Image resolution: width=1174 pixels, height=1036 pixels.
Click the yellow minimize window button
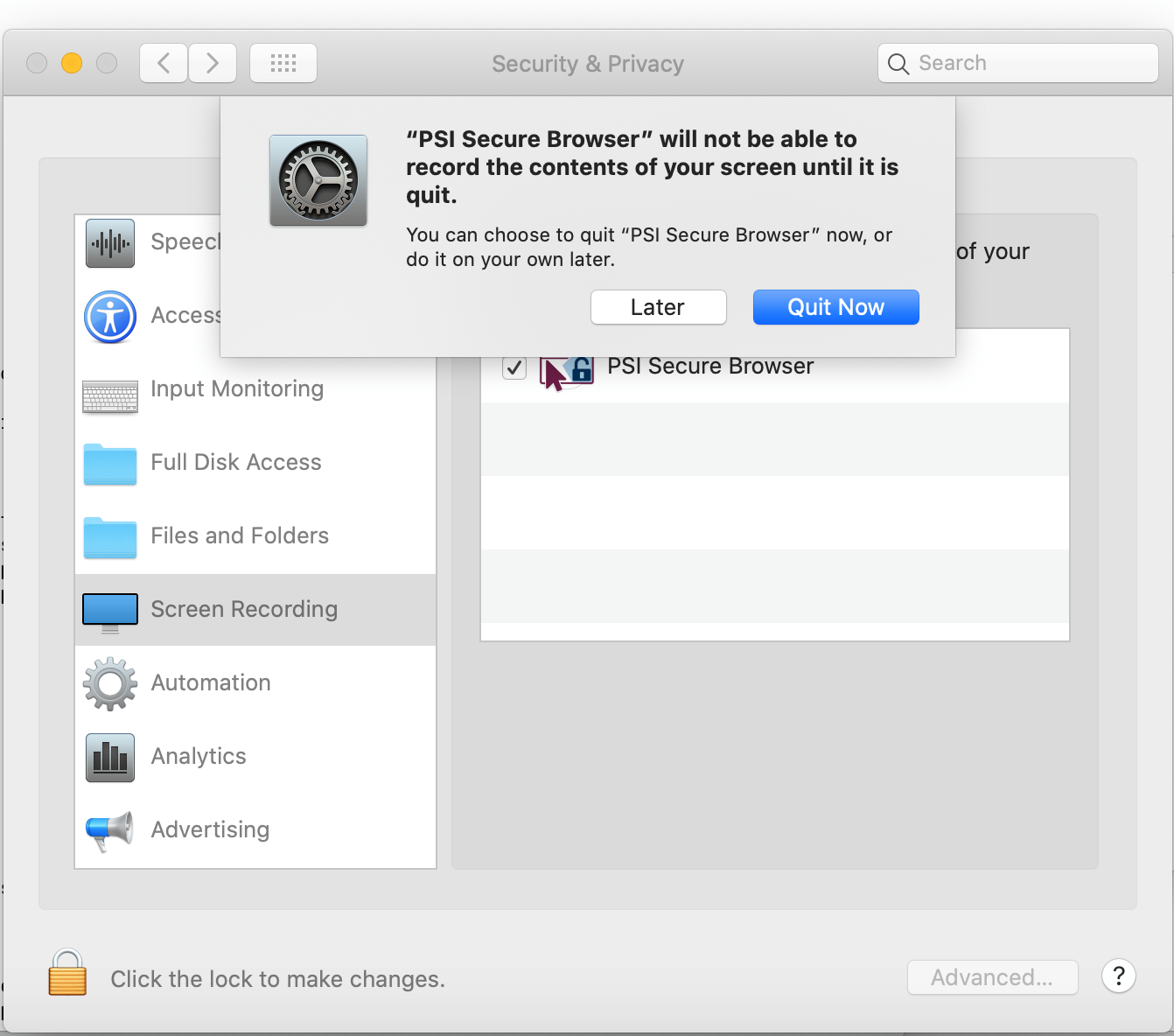coord(72,63)
